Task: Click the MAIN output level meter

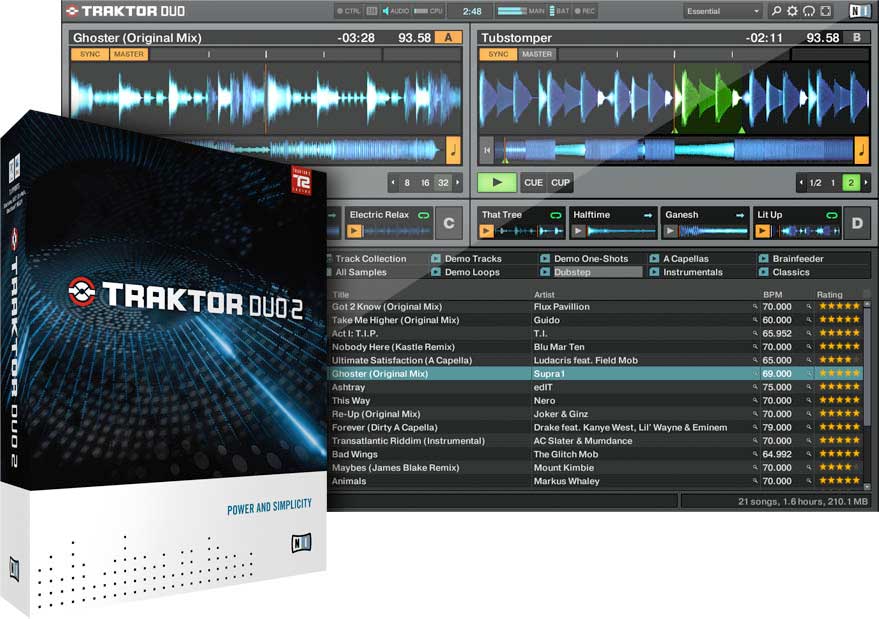Action: [x=512, y=11]
